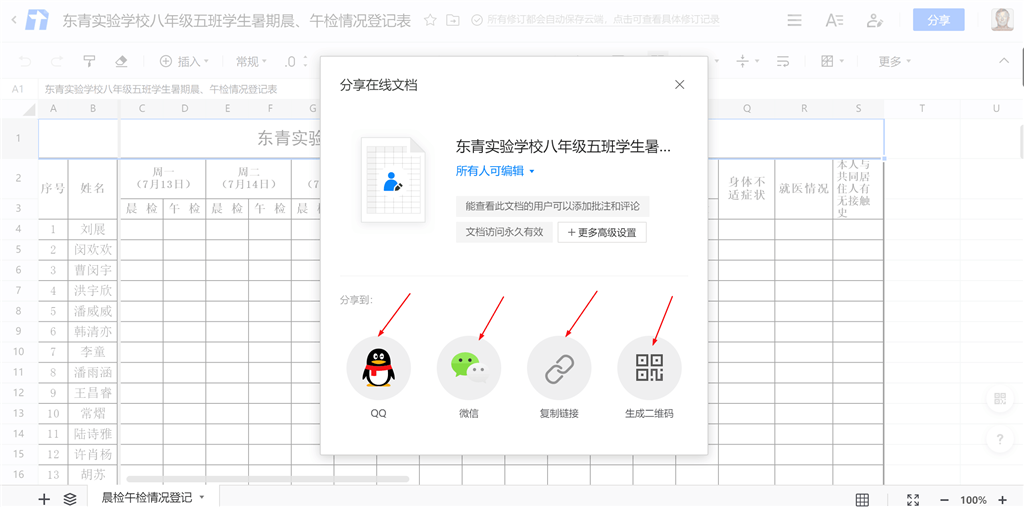Generate a QR code icon
The image size is (1024, 507).
649,368
